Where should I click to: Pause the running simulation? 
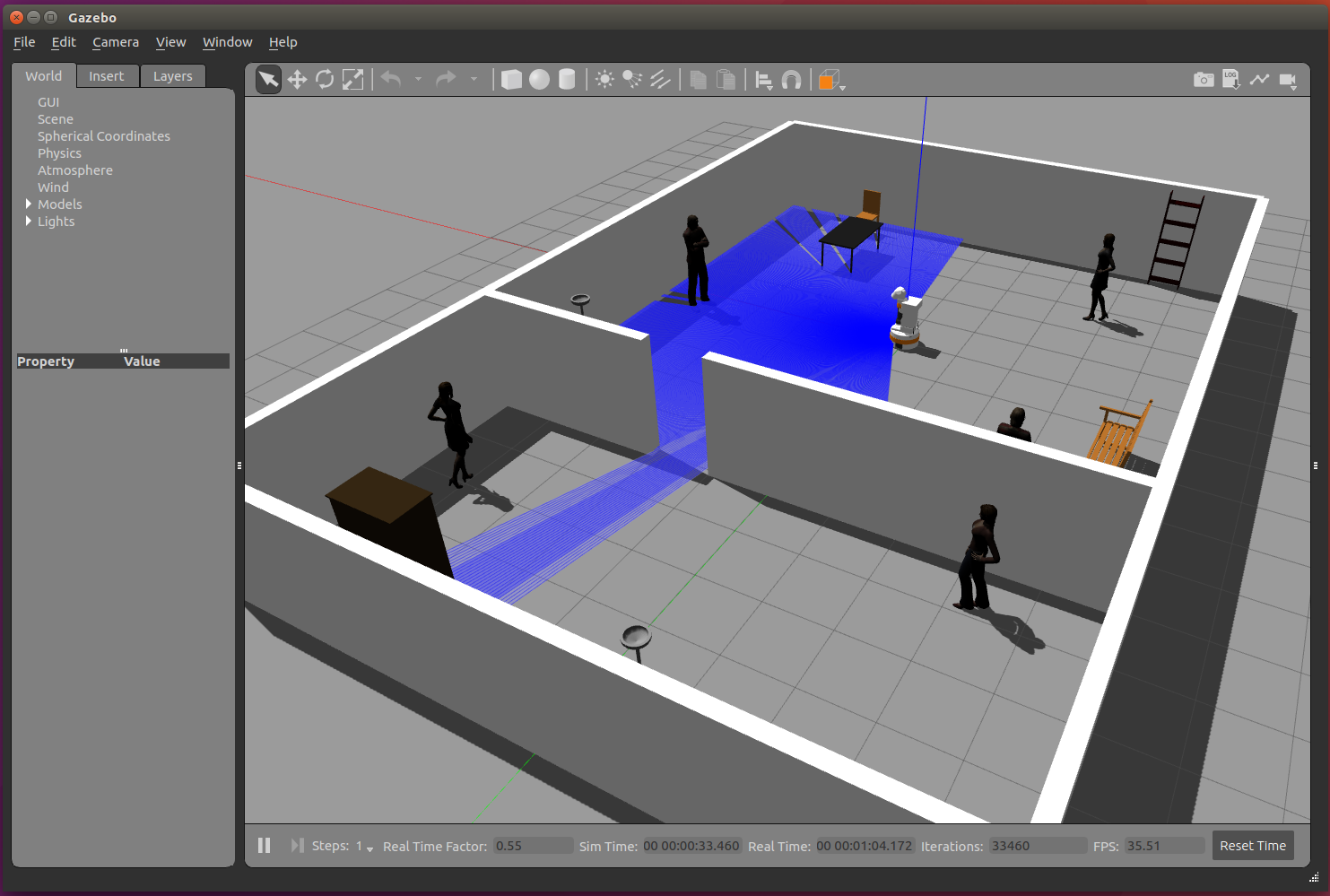[x=264, y=846]
